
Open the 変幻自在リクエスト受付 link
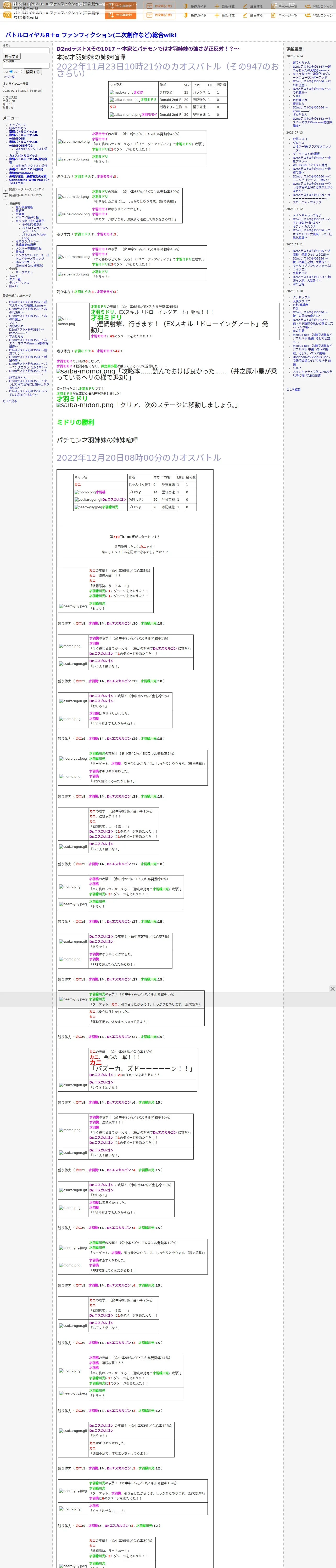pos(31,166)
